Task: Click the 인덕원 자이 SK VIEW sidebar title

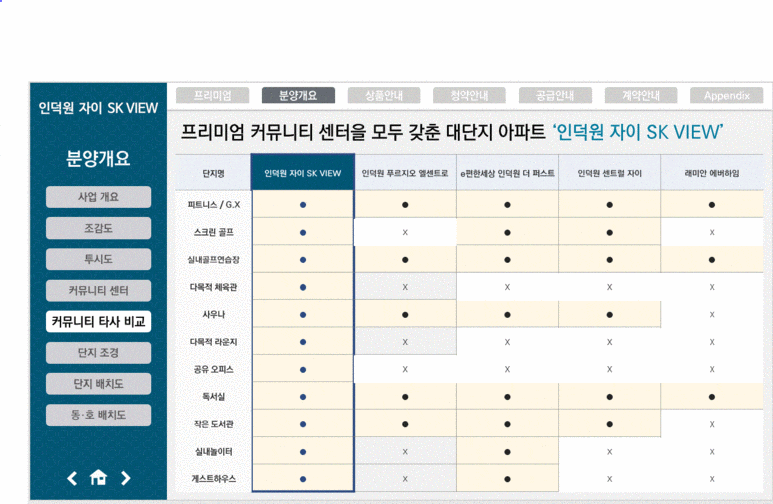Action: [x=98, y=108]
